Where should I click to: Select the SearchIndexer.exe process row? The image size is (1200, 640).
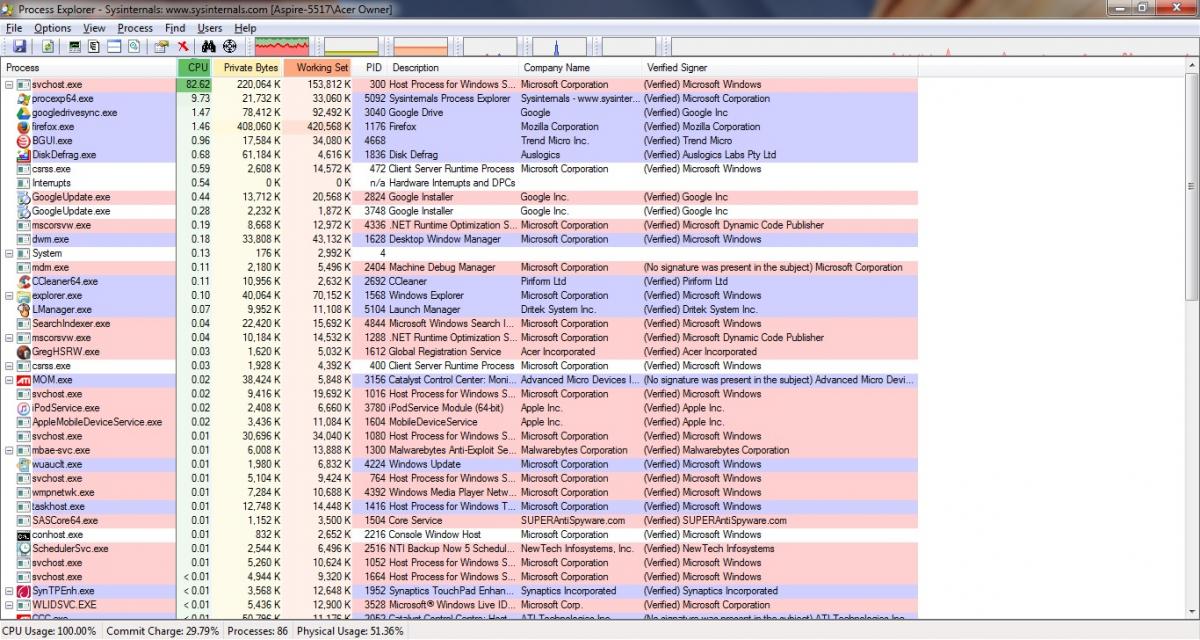(x=460, y=324)
